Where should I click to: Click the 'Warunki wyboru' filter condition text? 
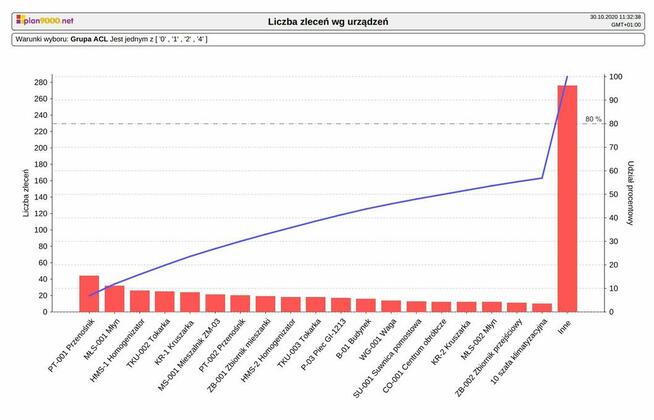[x=110, y=38]
